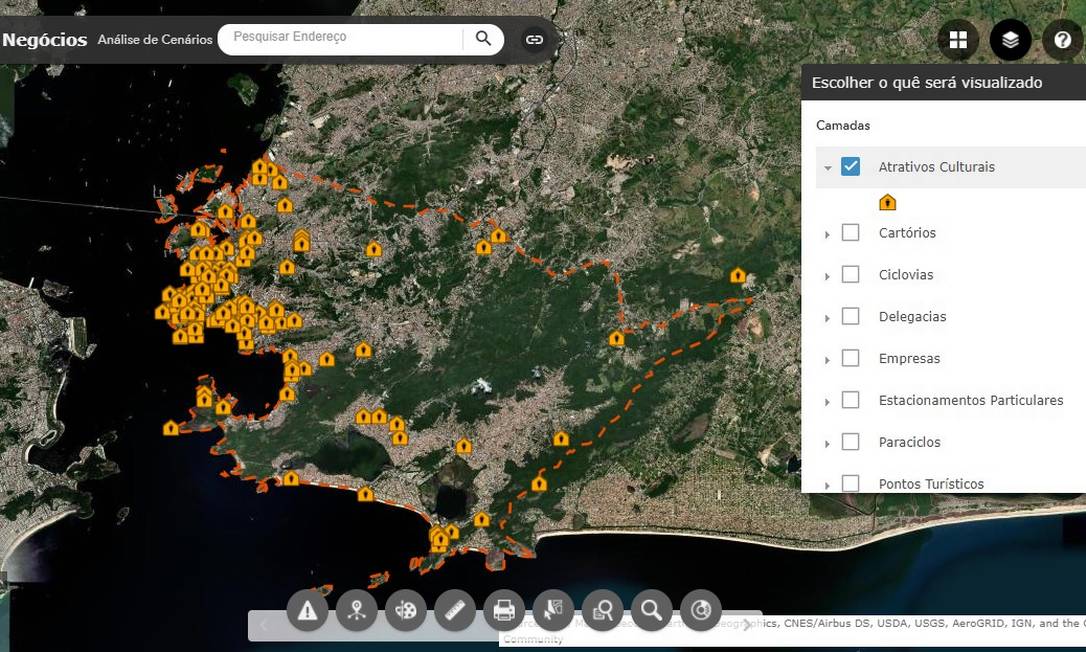Expand the Empresas layer arrow
Image resolution: width=1086 pixels, height=652 pixels.
click(x=827, y=360)
